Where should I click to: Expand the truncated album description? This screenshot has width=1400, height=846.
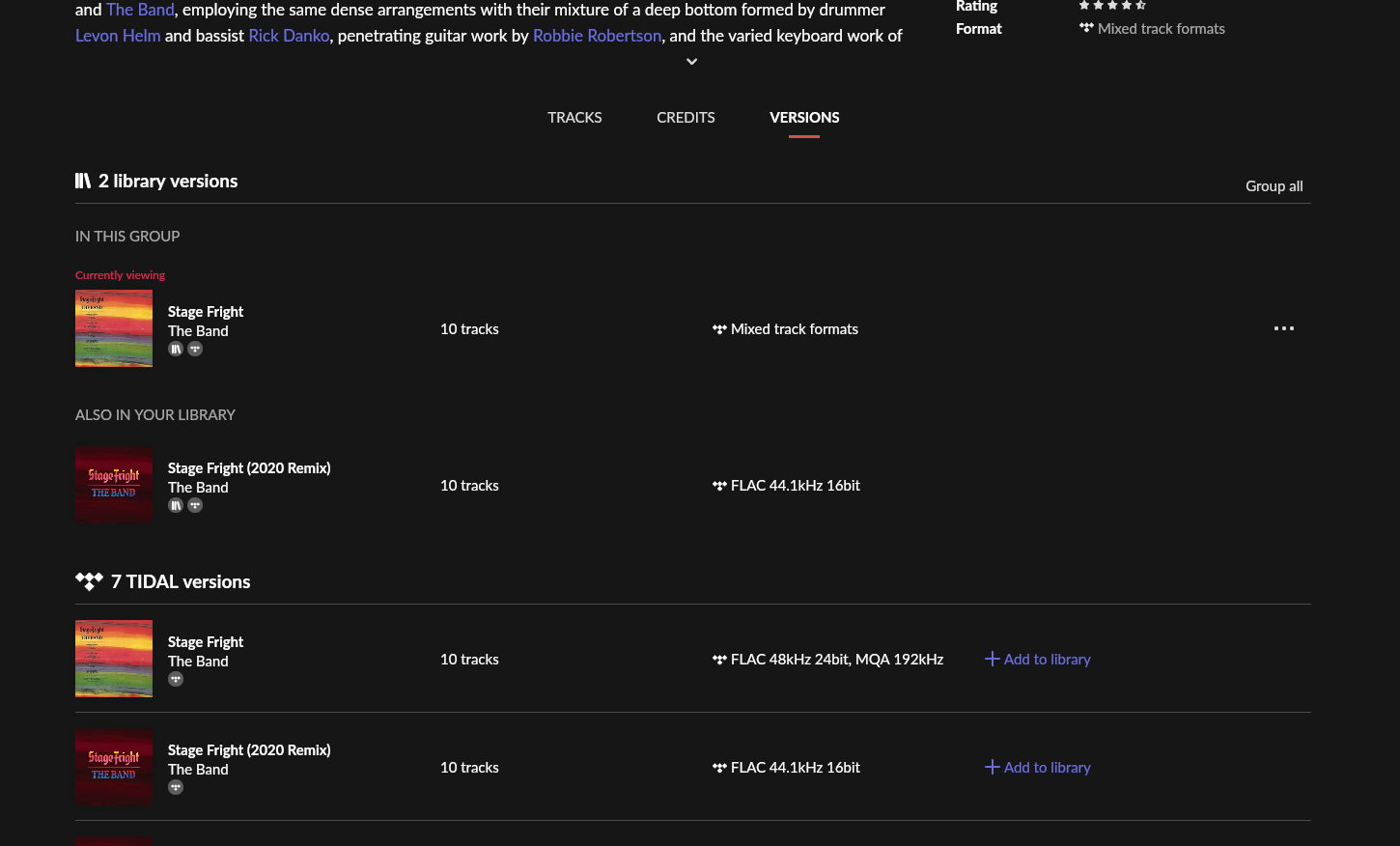tap(691, 61)
